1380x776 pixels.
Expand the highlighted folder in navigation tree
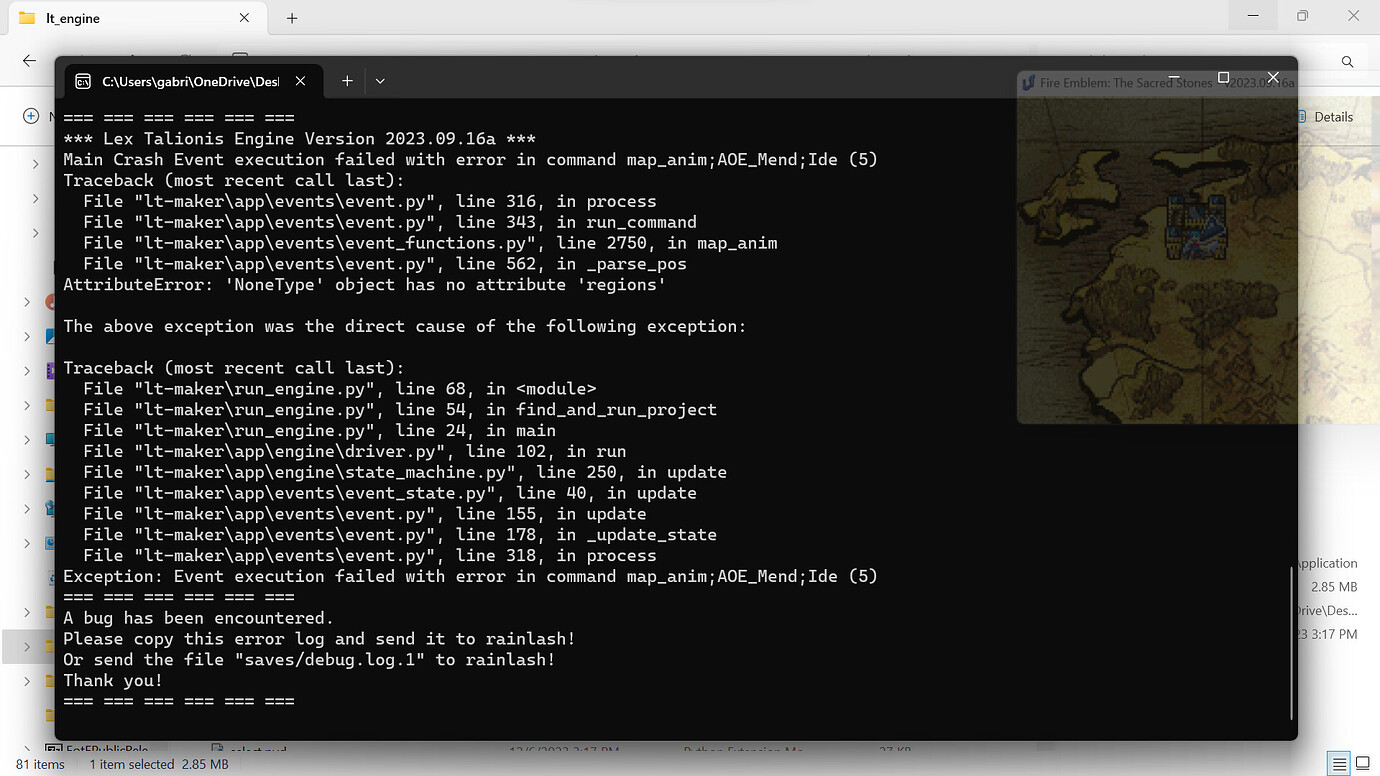pyautogui.click(x=28, y=647)
